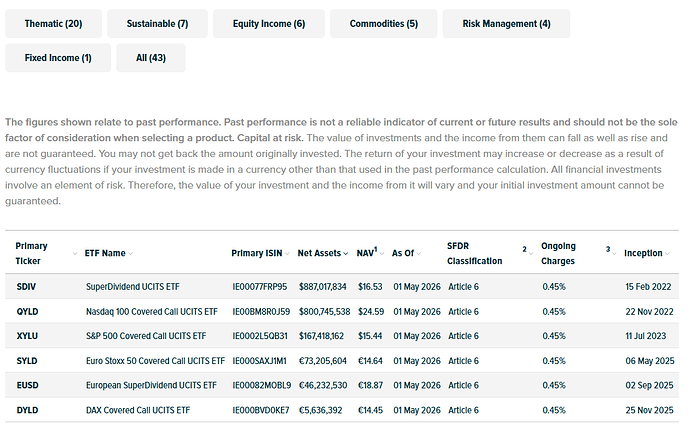Click NAV value $15.44
This screenshot has width=690, height=435.
[x=370, y=336]
